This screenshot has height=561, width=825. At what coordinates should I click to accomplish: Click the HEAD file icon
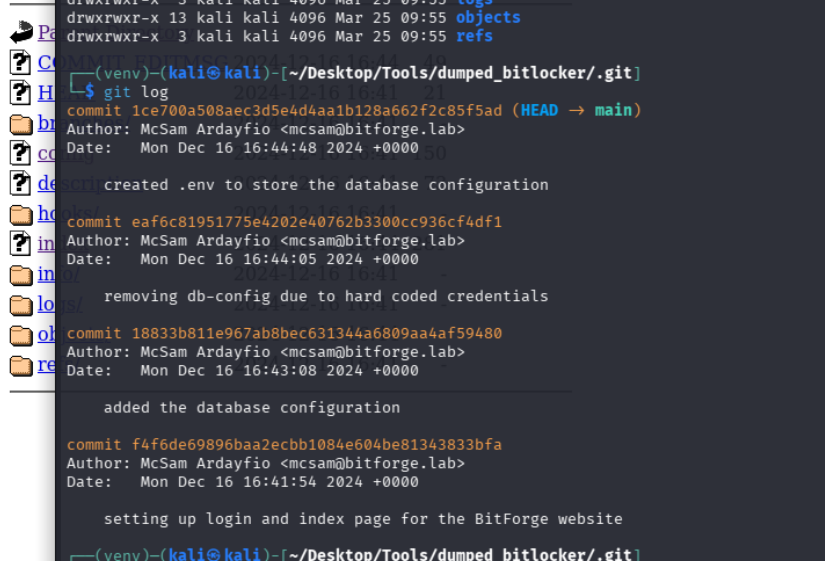(20, 93)
